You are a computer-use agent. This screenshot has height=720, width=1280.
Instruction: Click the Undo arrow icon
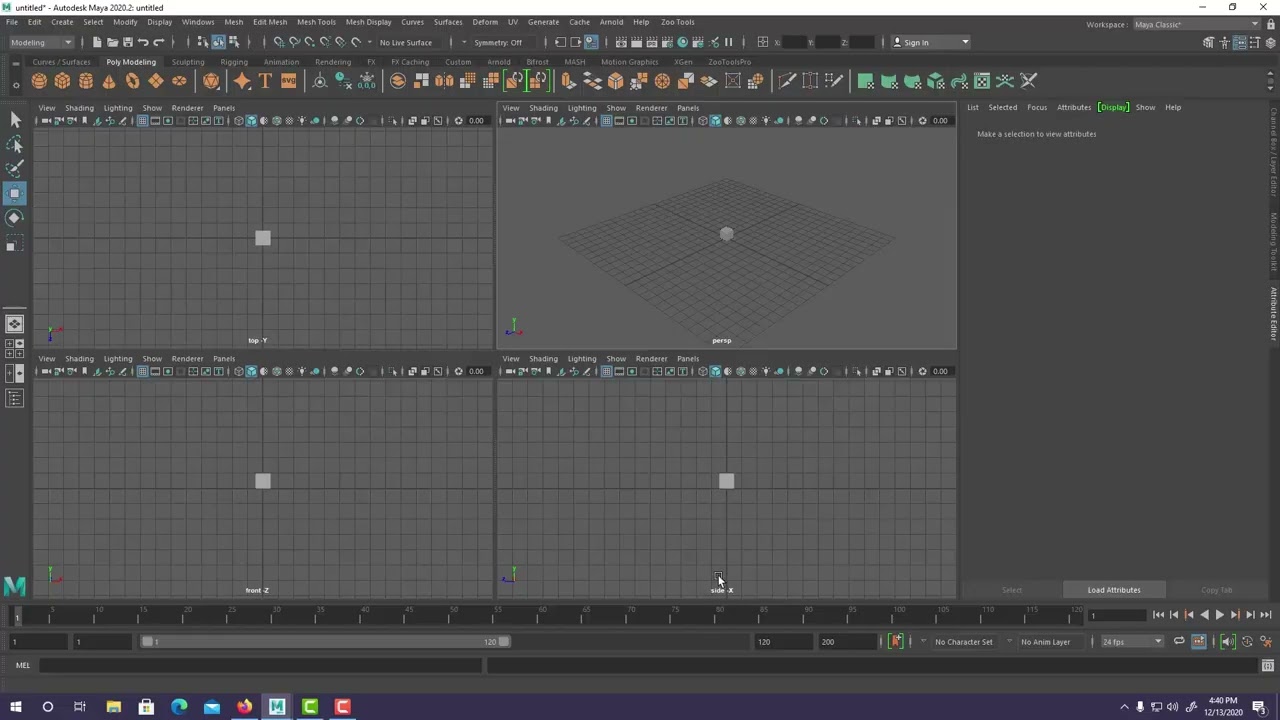click(143, 42)
